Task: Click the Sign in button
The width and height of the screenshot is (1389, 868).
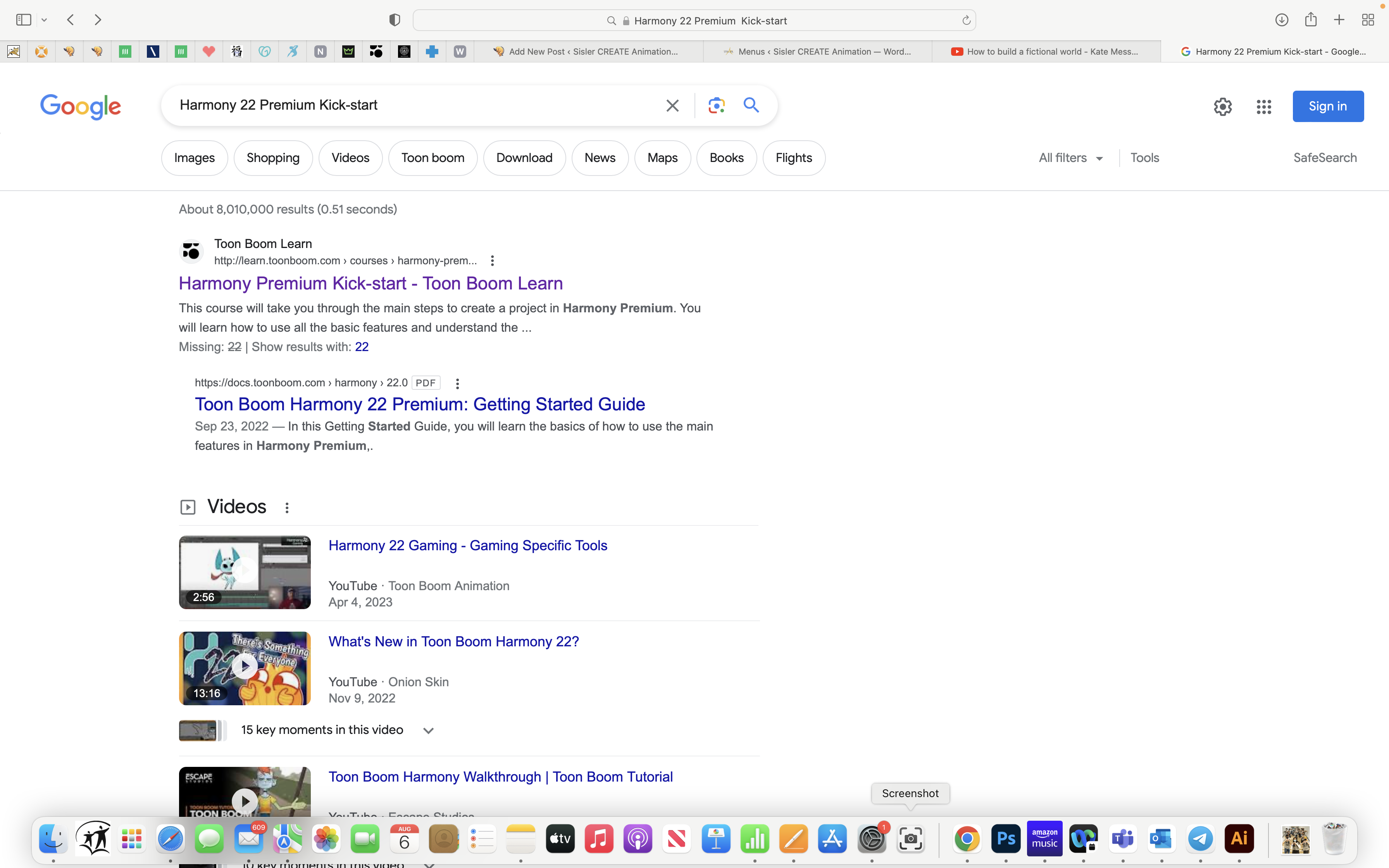Action: coord(1328,106)
